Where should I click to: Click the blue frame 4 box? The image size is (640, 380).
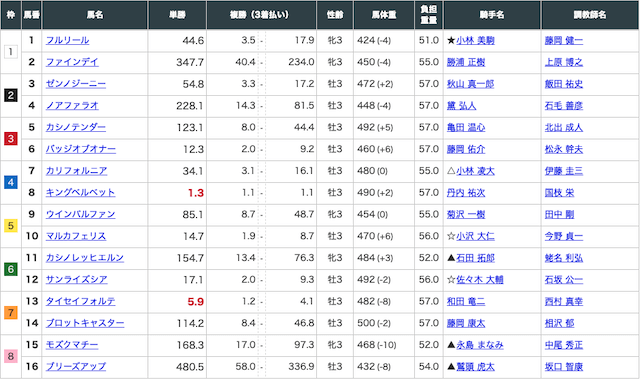11,182
